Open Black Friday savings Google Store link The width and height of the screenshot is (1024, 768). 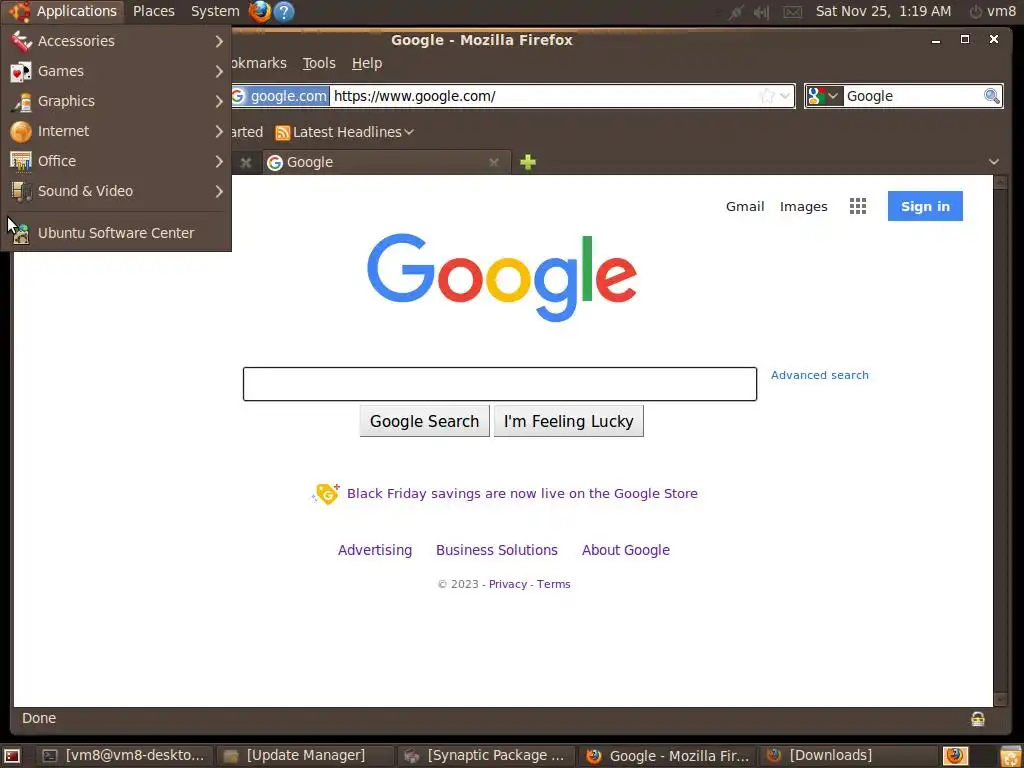click(x=522, y=494)
